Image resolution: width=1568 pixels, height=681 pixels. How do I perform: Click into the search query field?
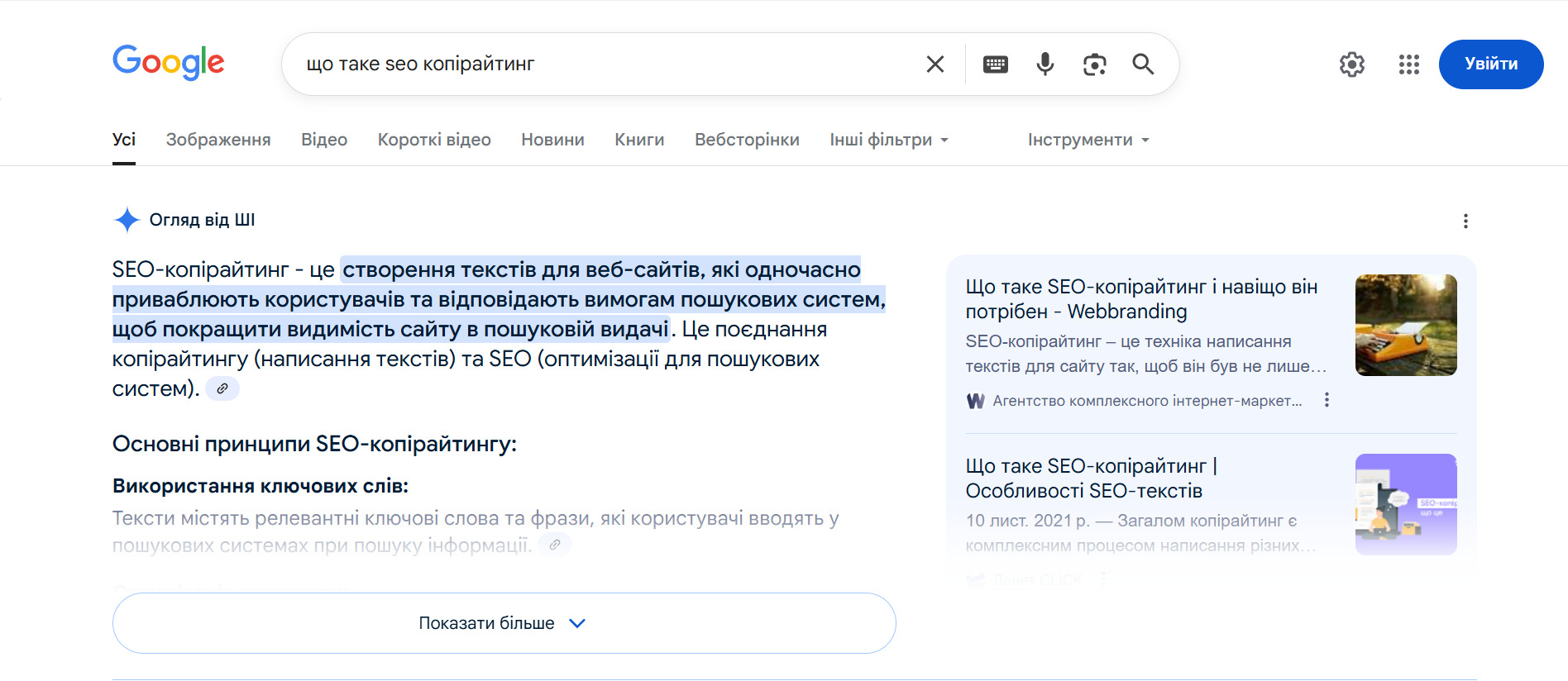pos(608,64)
